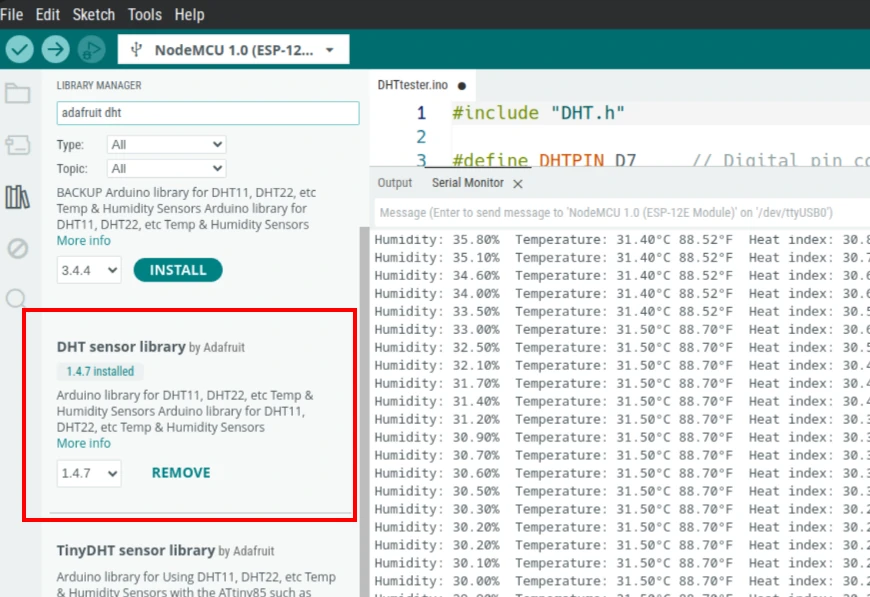This screenshot has width=870, height=597.
Task: Click the DHT sensor library title
Action: point(121,347)
